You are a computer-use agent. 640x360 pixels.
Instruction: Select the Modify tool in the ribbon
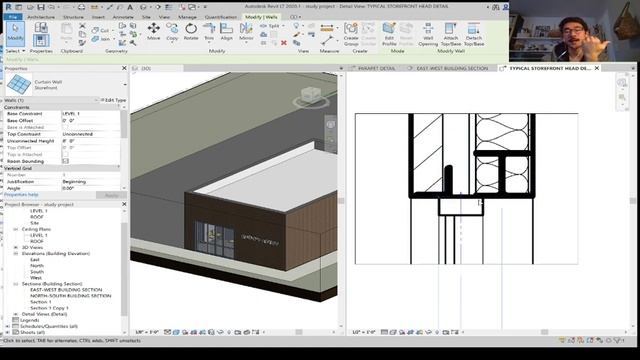coord(16,33)
